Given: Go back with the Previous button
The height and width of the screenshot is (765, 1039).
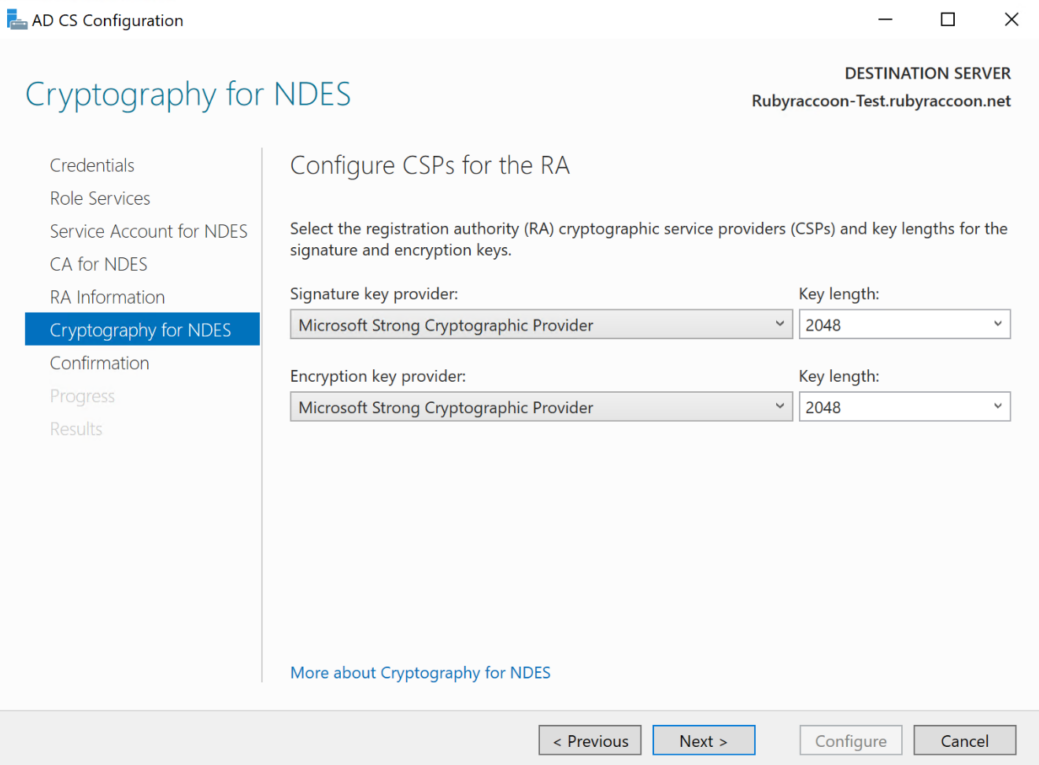Looking at the screenshot, I should (x=589, y=740).
